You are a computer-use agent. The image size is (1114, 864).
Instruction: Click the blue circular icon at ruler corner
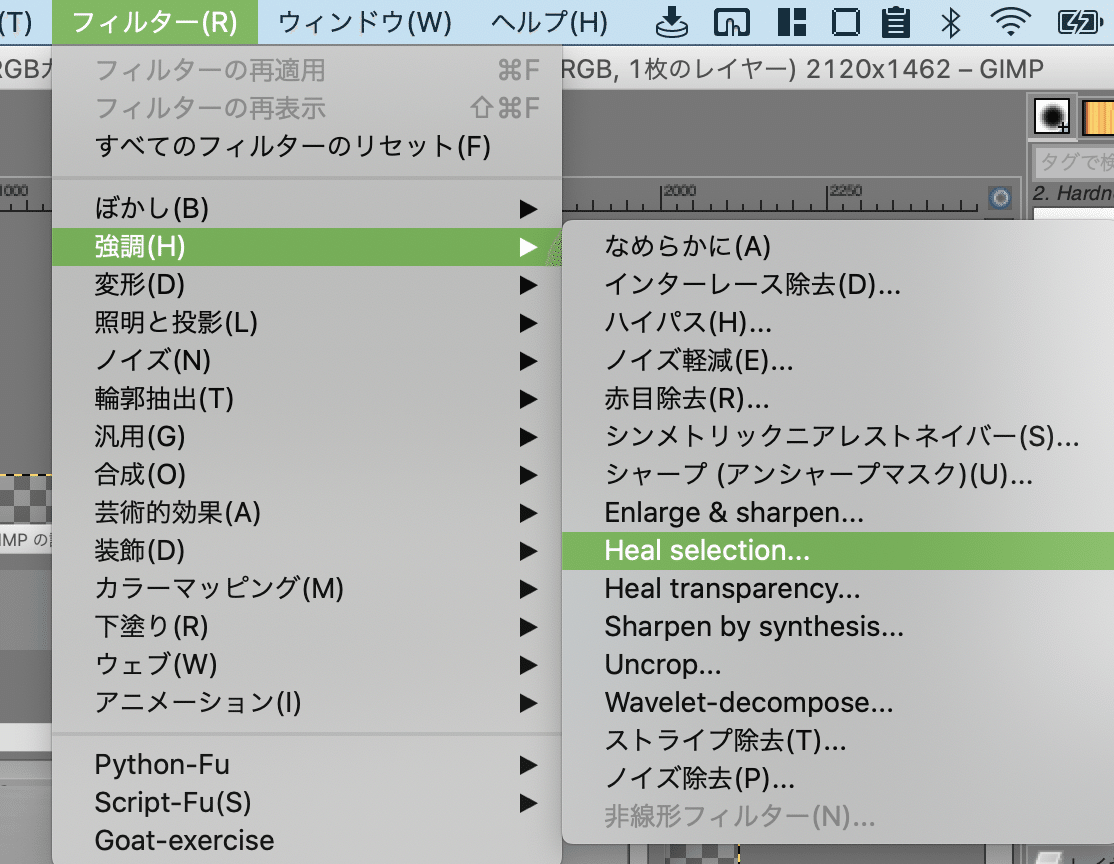click(1000, 200)
